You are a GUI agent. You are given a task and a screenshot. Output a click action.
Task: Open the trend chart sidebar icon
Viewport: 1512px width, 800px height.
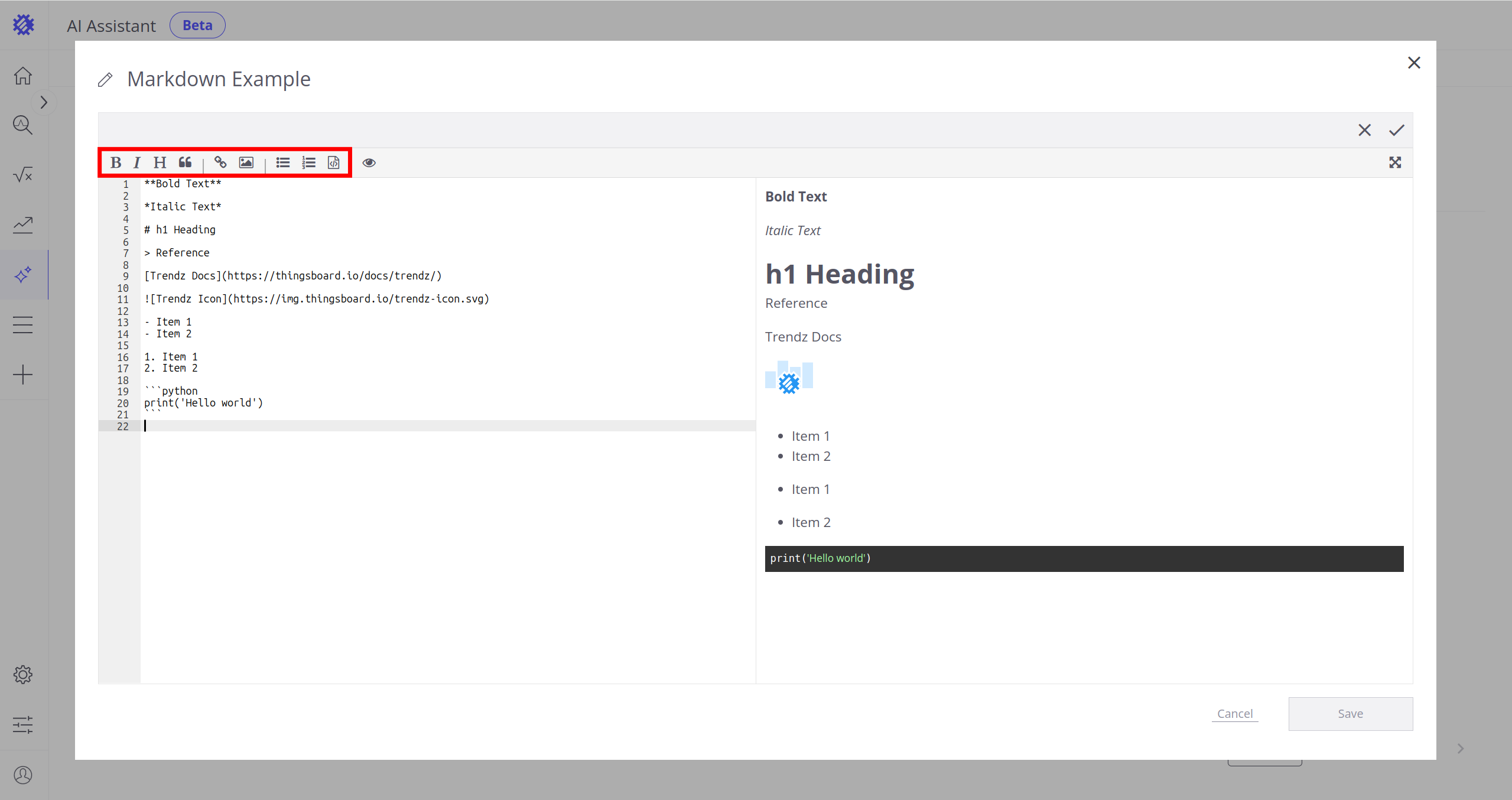click(x=23, y=225)
